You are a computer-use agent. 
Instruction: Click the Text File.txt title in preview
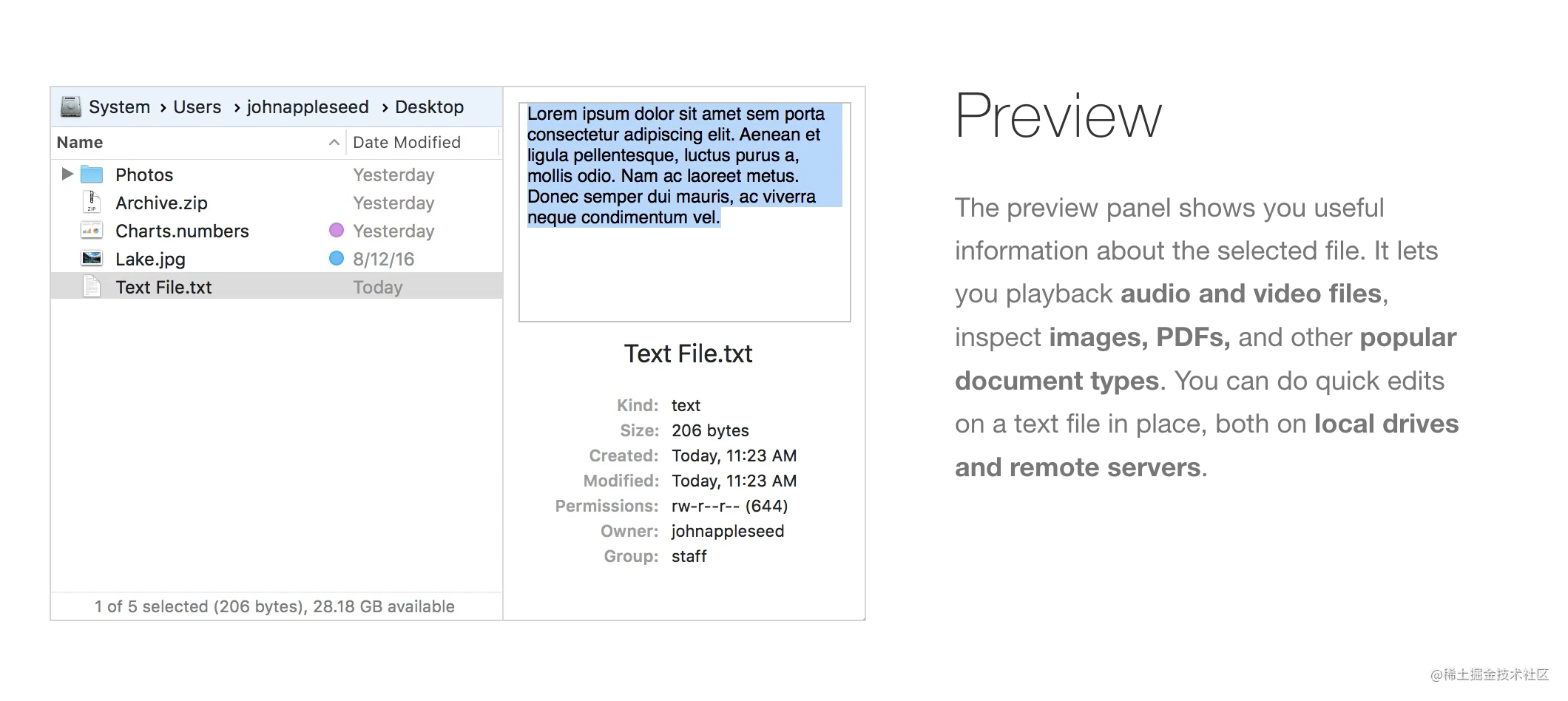pos(688,353)
